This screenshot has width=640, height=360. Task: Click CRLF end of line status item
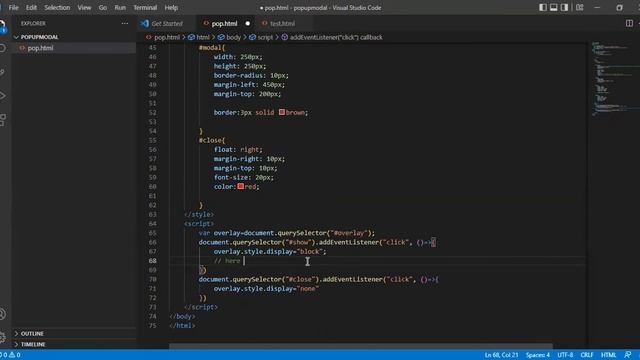click(x=587, y=355)
